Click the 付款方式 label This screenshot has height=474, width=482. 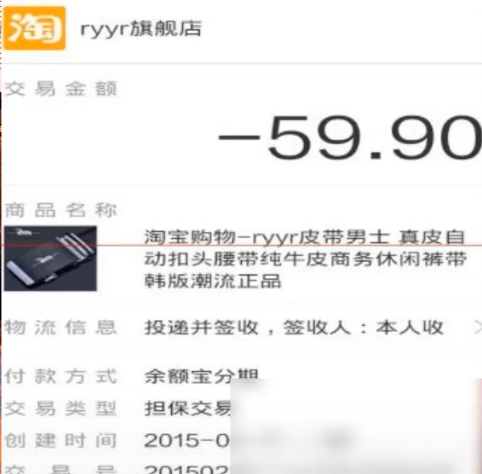click(61, 376)
